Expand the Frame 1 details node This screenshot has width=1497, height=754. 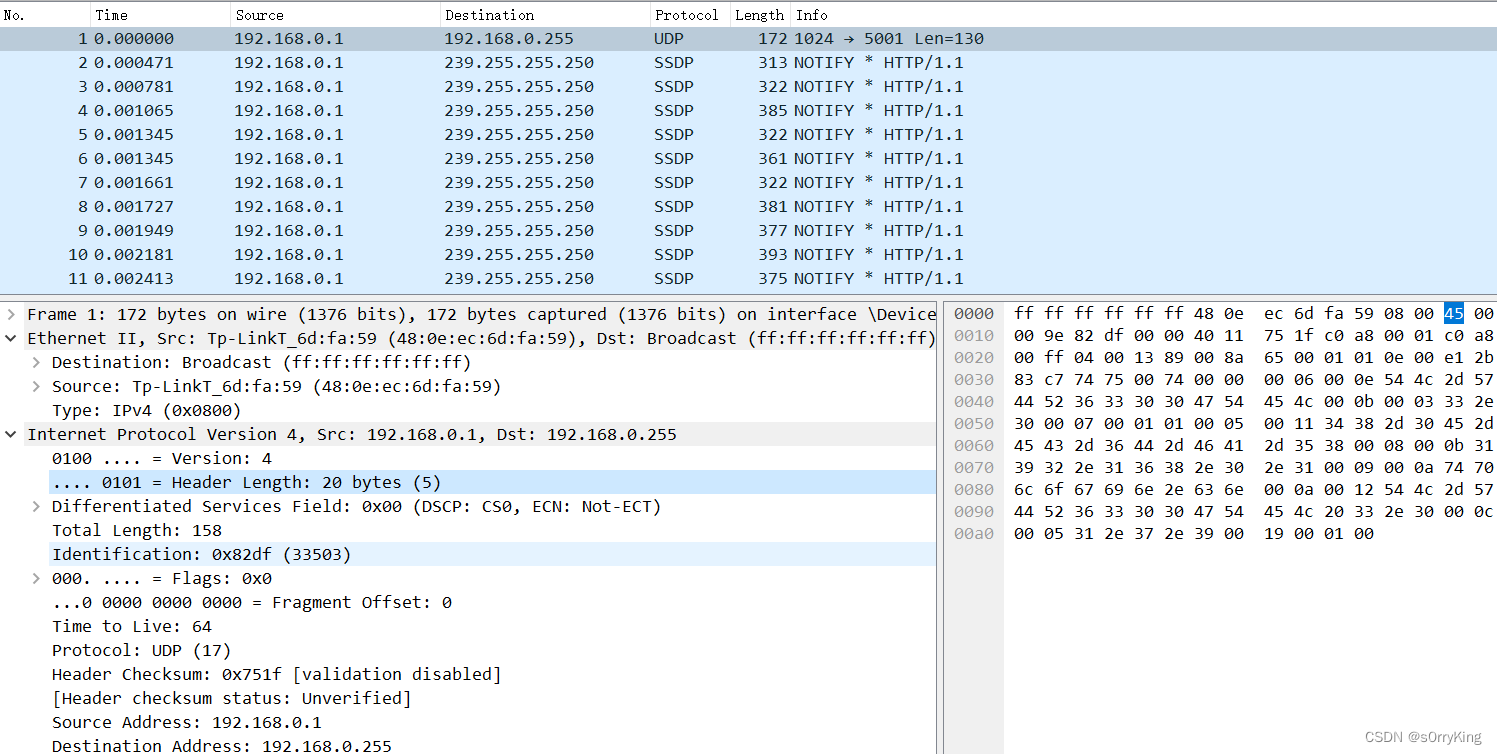tap(11, 314)
